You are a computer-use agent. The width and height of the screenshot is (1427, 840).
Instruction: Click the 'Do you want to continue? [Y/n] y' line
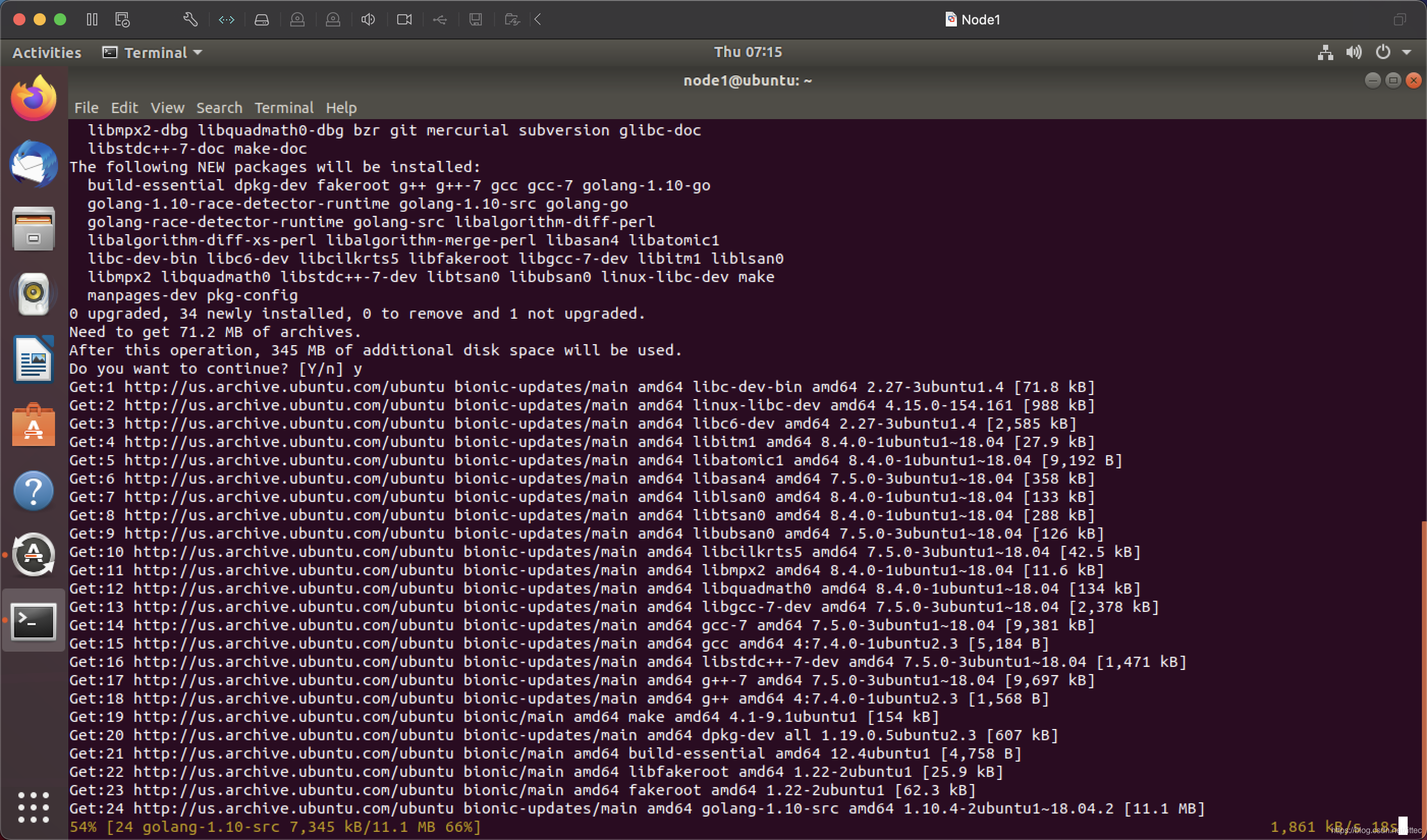pyautogui.click(x=216, y=369)
